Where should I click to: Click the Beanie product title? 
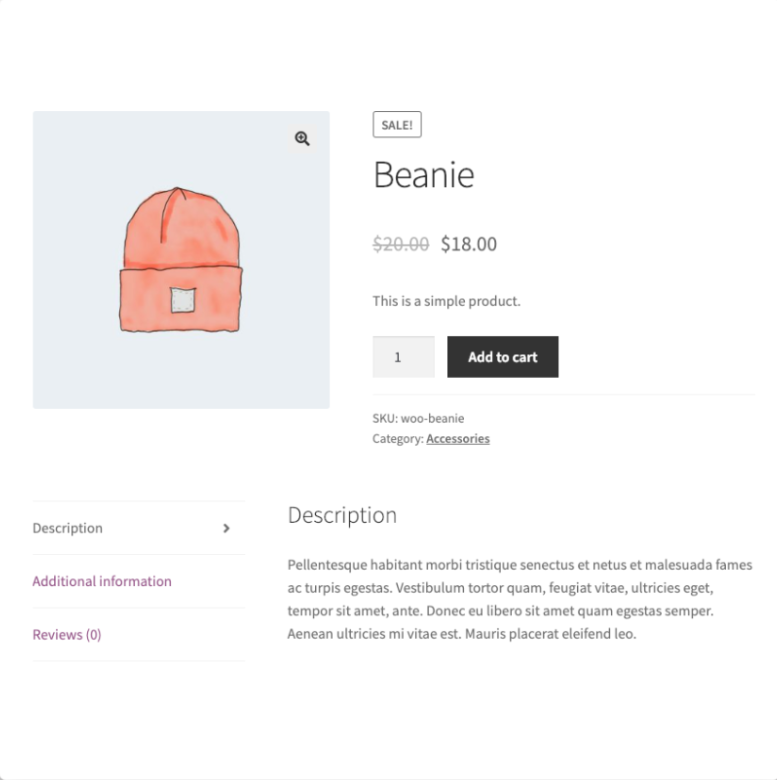[x=423, y=175]
